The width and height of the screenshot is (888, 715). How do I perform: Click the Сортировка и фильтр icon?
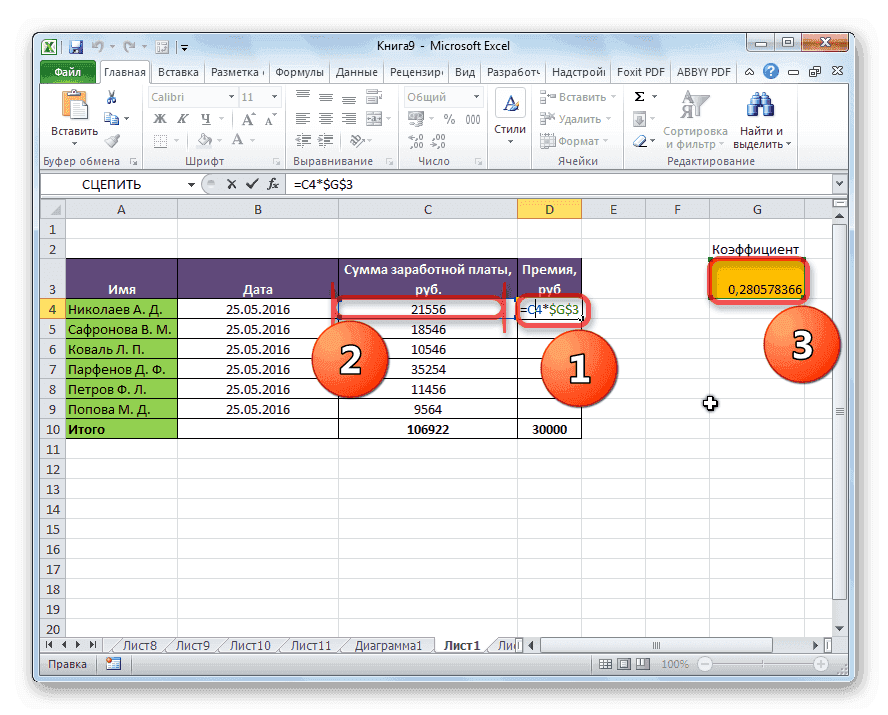tap(695, 106)
